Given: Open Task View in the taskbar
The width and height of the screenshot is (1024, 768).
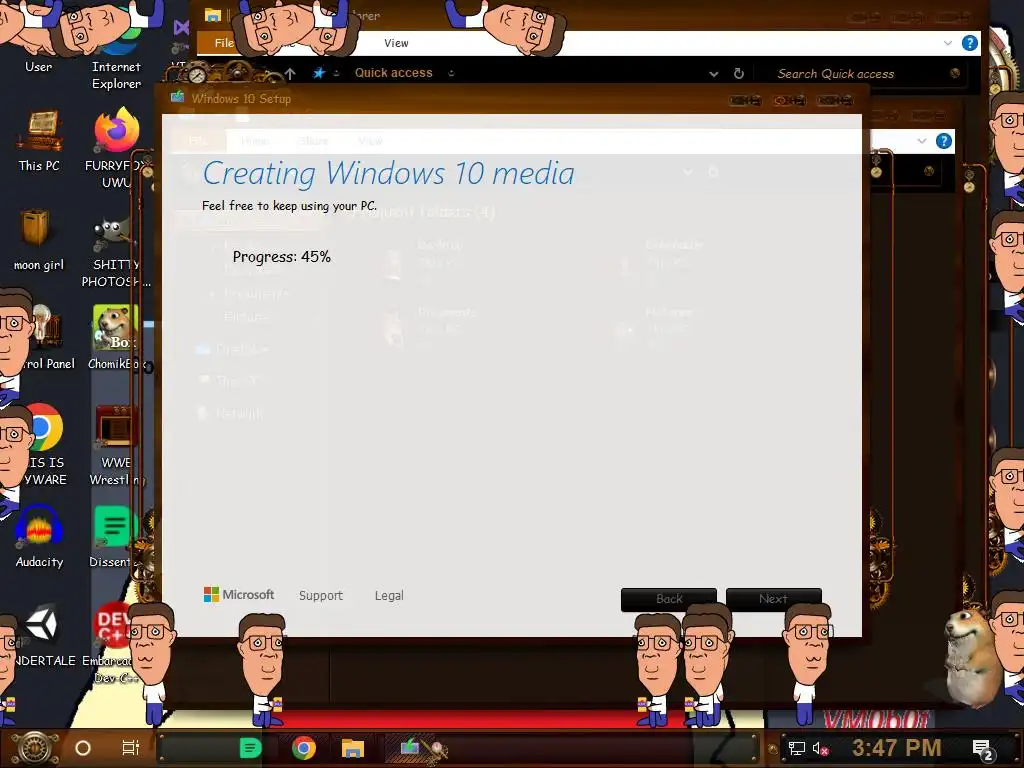Looking at the screenshot, I should tap(131, 748).
